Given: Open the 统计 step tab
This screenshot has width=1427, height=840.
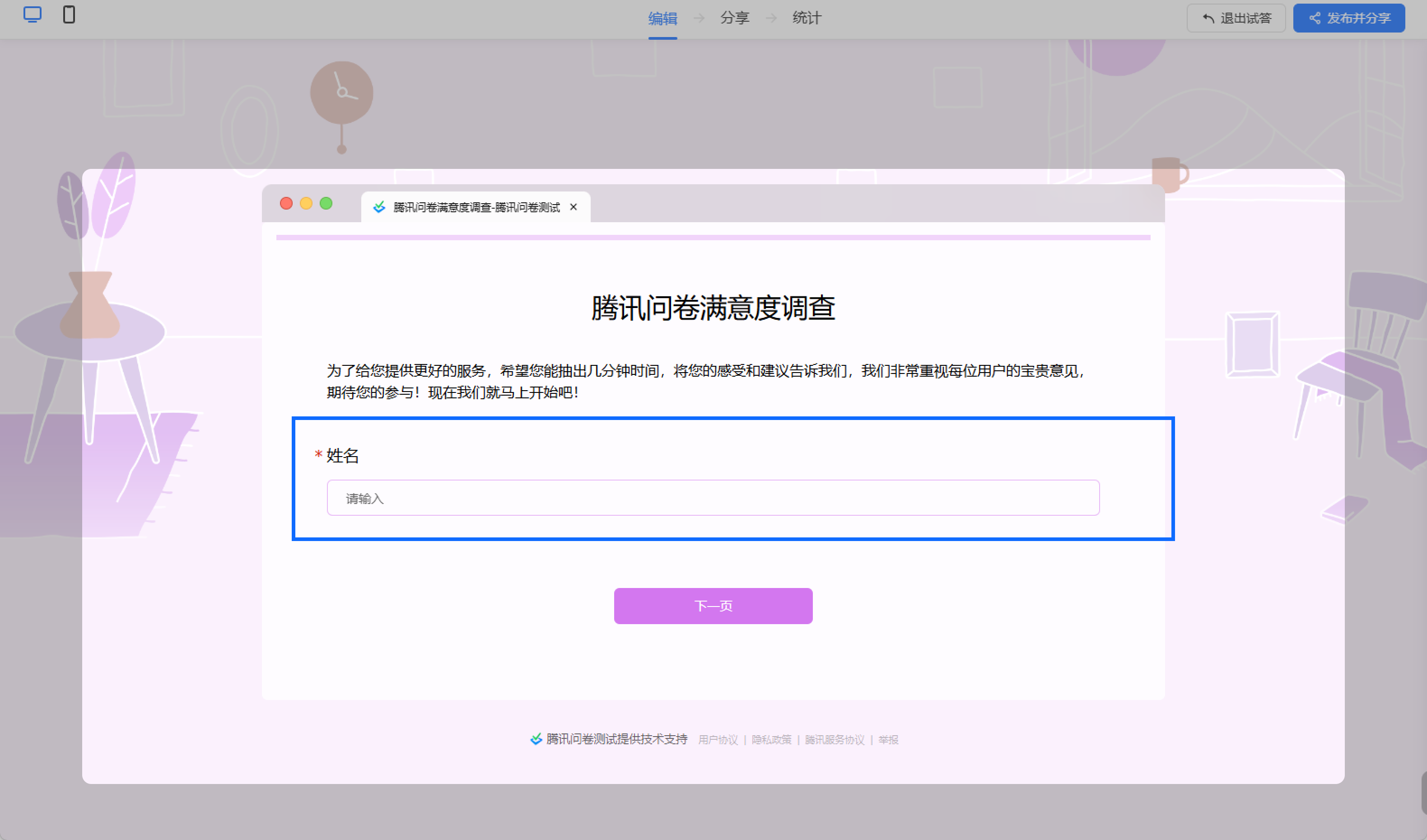Looking at the screenshot, I should tap(807, 18).
